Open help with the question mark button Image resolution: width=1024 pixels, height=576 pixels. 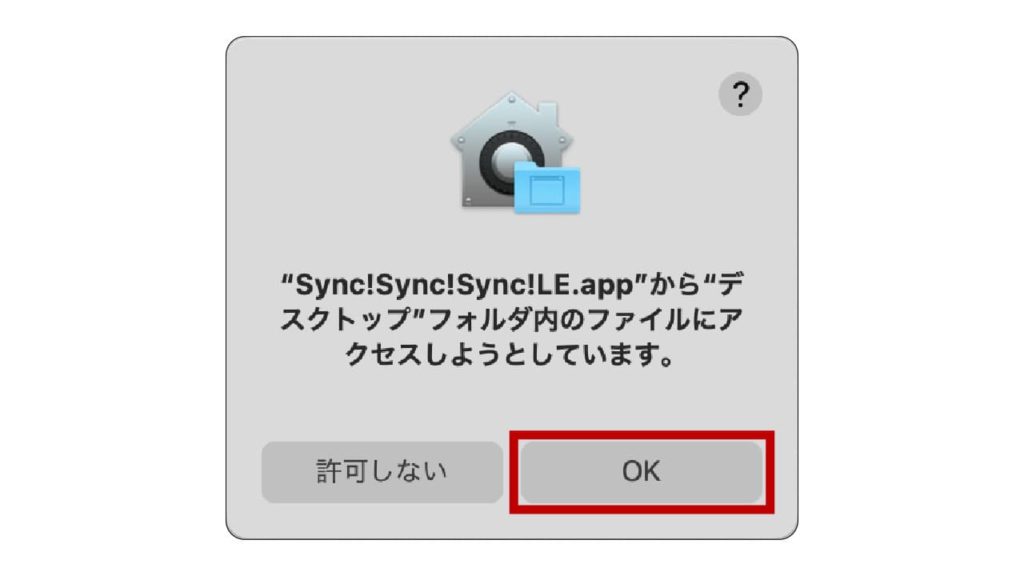740,95
